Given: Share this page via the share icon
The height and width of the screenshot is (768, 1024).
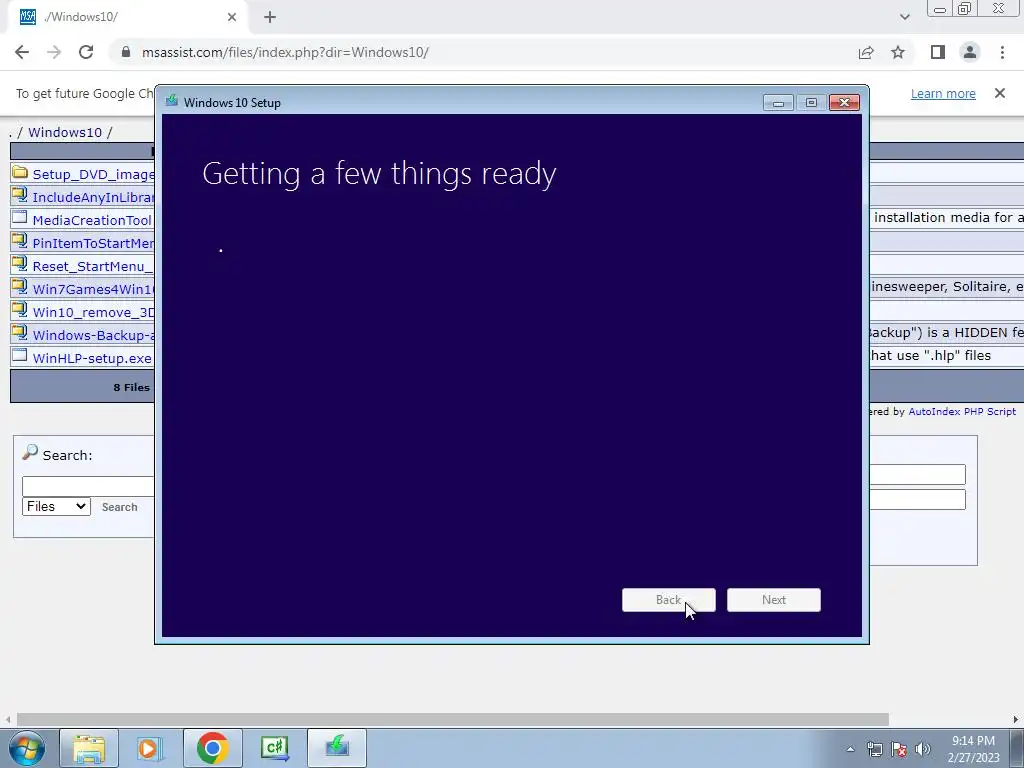Looking at the screenshot, I should (866, 52).
